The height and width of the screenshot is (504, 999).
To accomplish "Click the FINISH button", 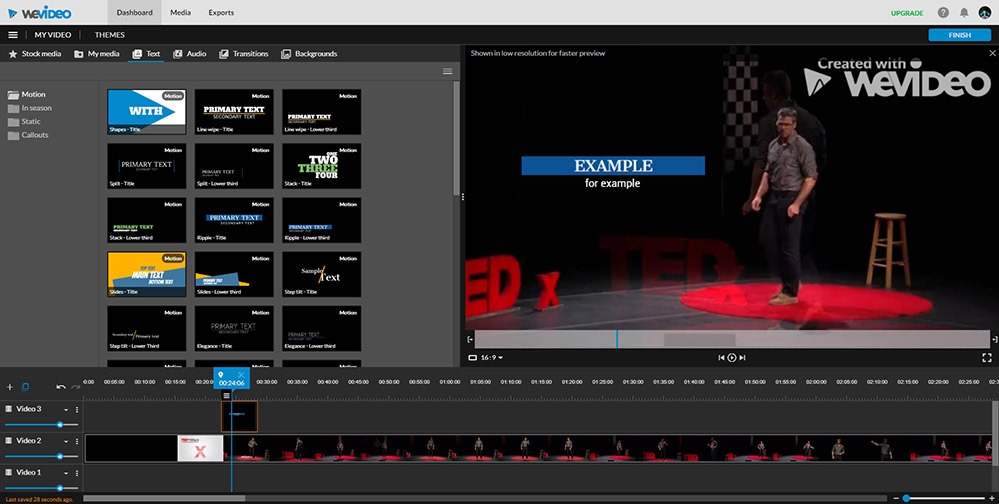I will (x=959, y=35).
